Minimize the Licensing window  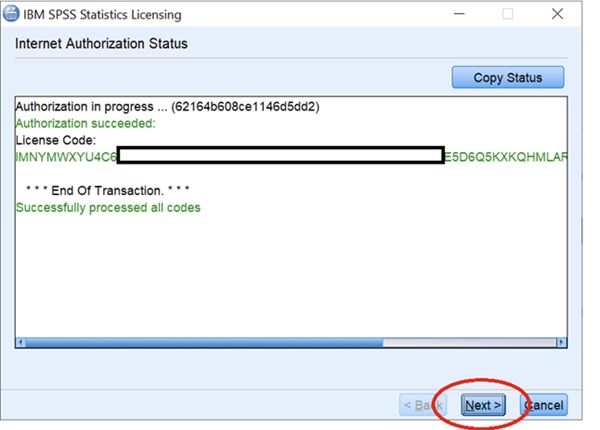tap(459, 14)
